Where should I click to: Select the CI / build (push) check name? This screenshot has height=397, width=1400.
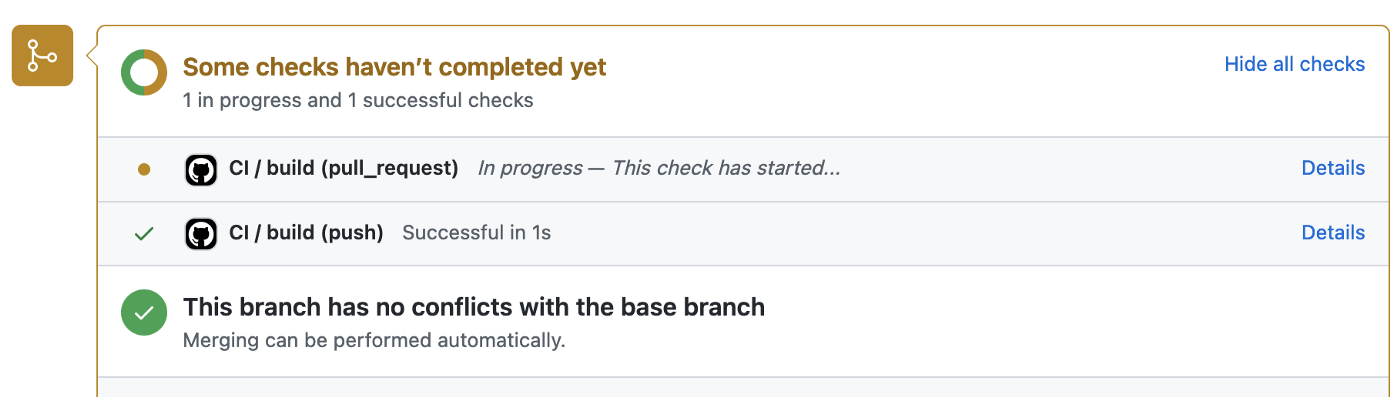(306, 232)
